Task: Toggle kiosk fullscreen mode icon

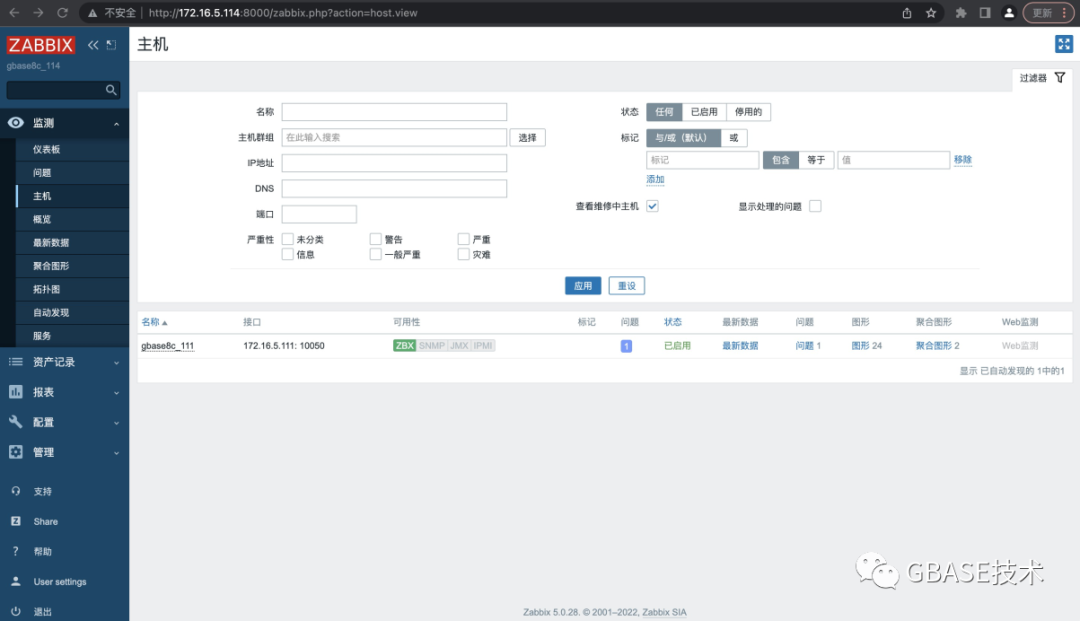Action: 1063,44
